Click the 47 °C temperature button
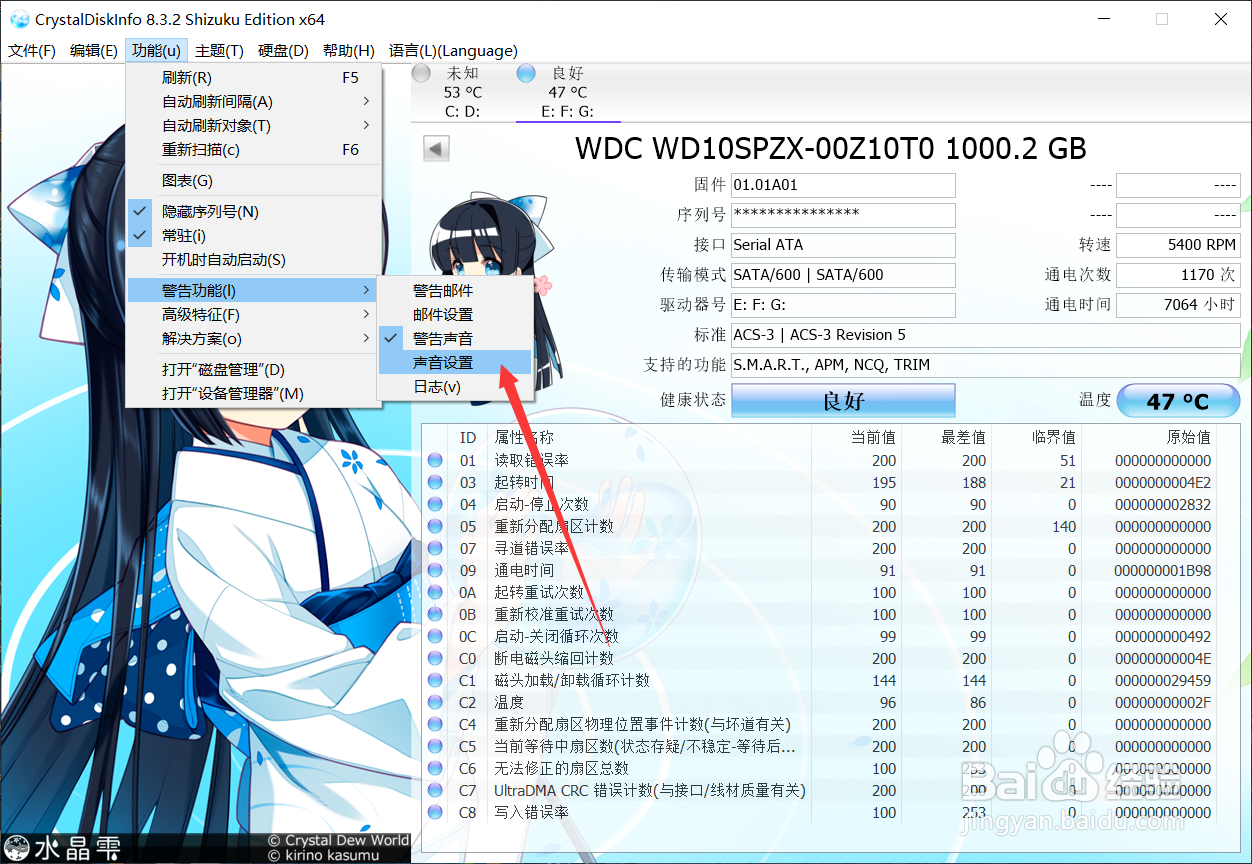 [x=1178, y=401]
